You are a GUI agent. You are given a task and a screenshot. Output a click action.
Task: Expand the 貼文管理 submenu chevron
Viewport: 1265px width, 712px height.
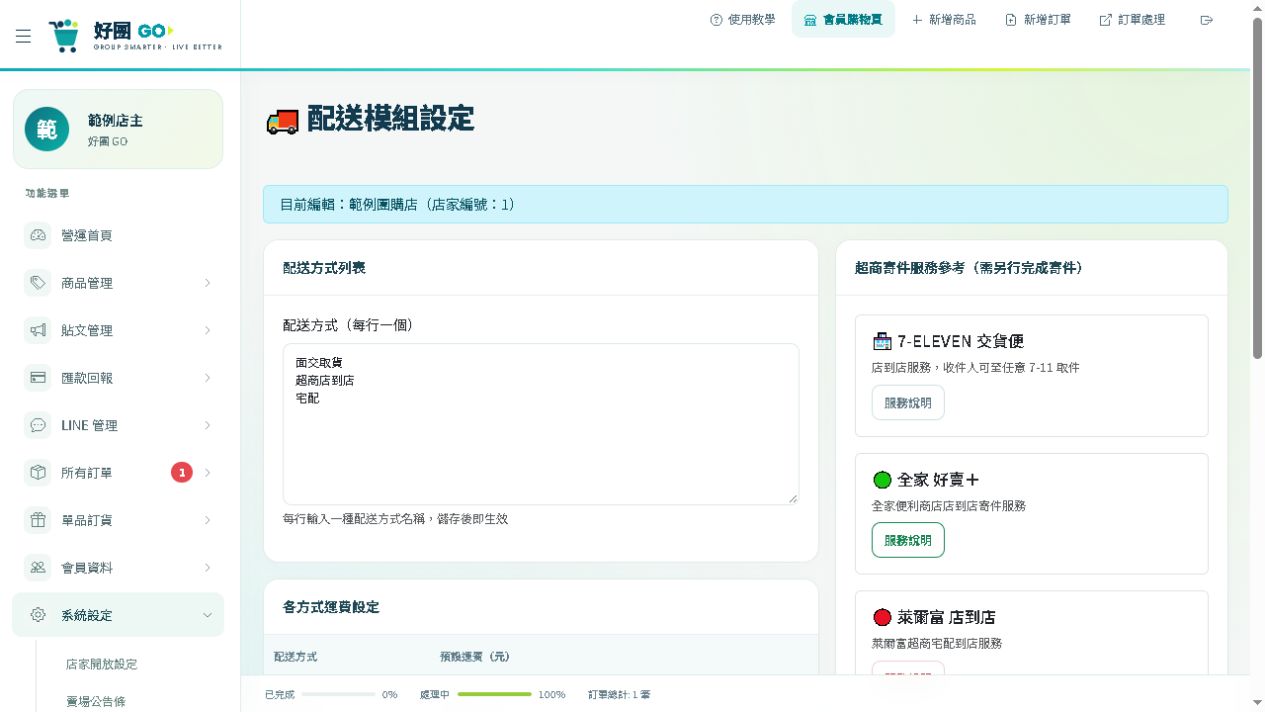(x=207, y=330)
